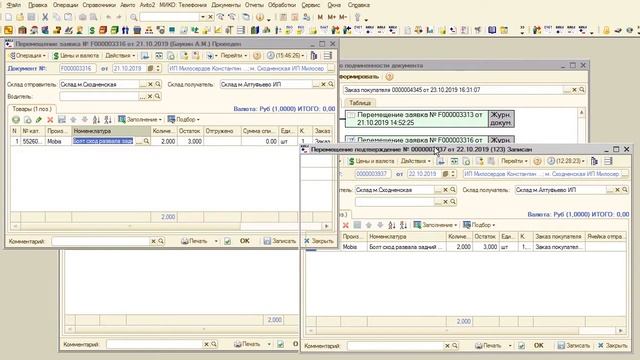Open Перейти dropdown in confirmation window

pyautogui.click(x=514, y=161)
